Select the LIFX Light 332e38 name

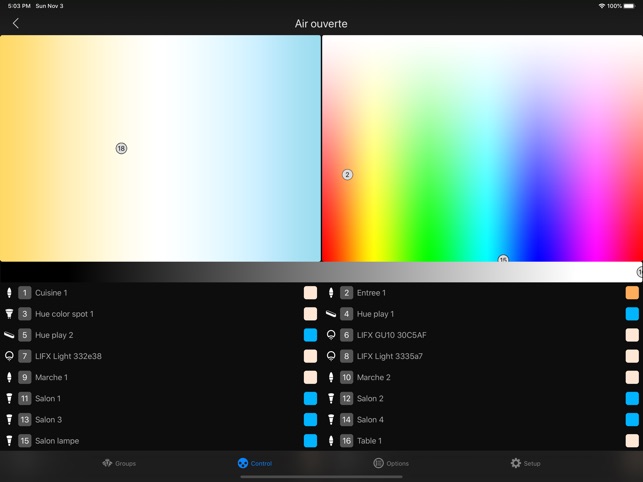[x=68, y=356]
